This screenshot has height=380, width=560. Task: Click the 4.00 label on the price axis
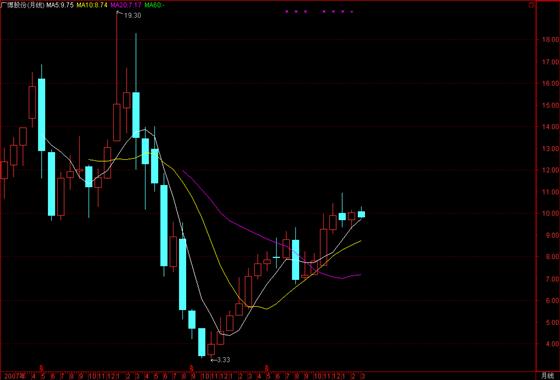pyautogui.click(x=552, y=344)
